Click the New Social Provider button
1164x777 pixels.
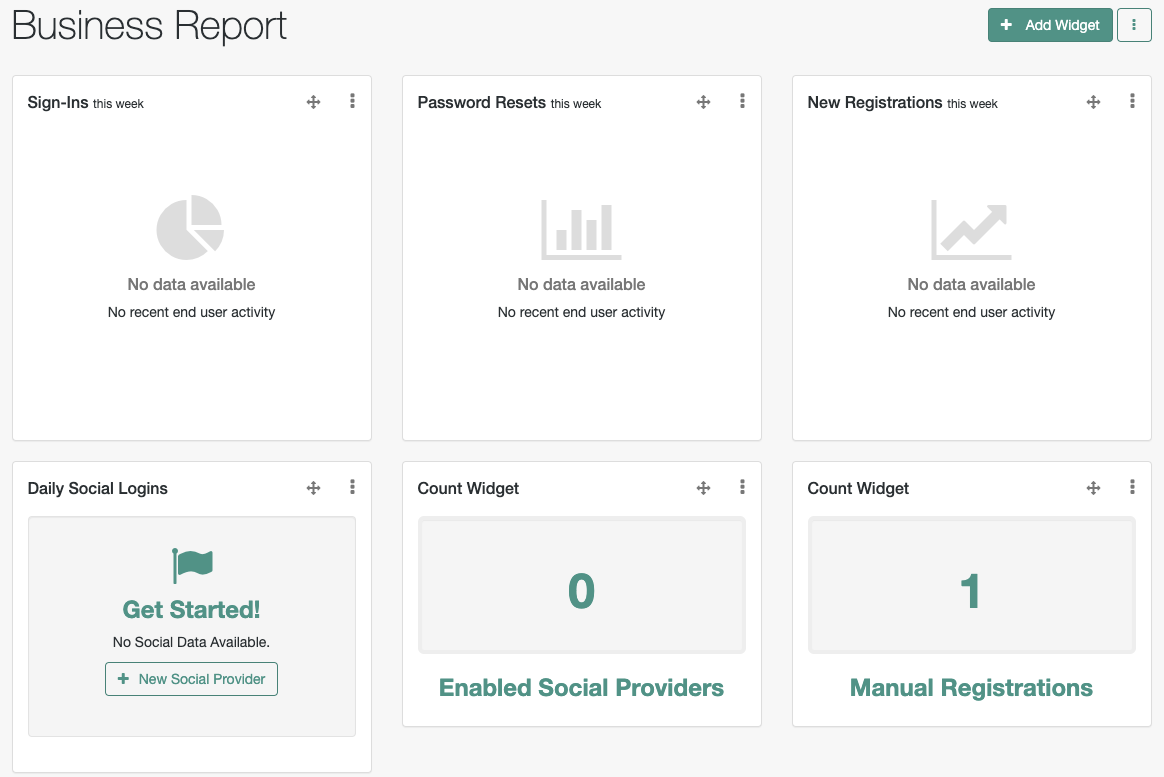click(191, 678)
